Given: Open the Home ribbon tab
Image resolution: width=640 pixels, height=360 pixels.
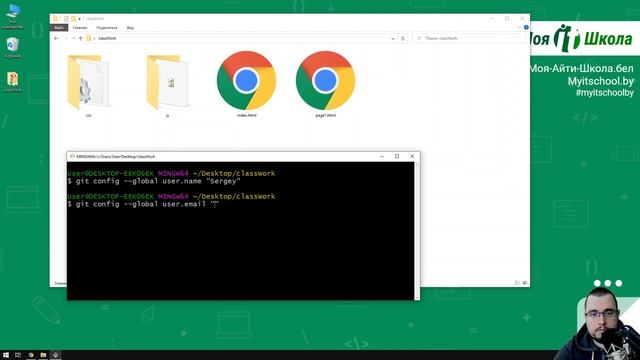Looking at the screenshot, I should 80,28.
